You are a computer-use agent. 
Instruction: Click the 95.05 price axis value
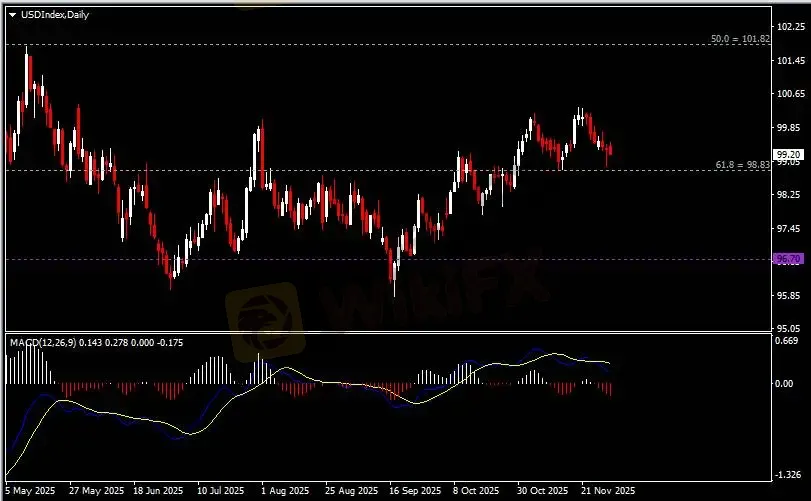point(791,328)
